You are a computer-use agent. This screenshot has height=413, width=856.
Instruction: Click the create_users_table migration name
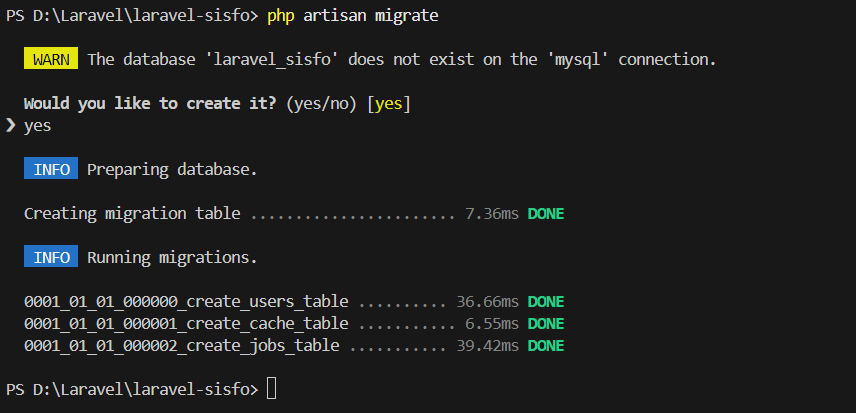(x=186, y=301)
